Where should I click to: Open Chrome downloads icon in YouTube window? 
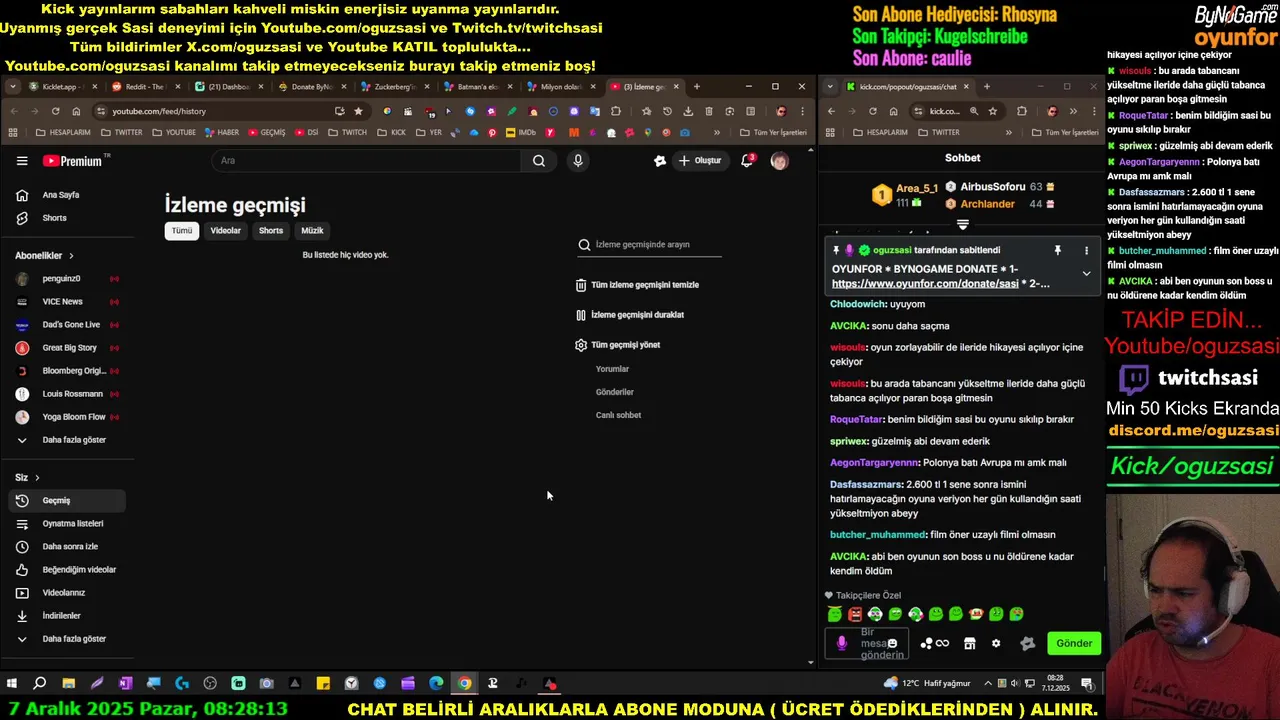click(x=688, y=111)
